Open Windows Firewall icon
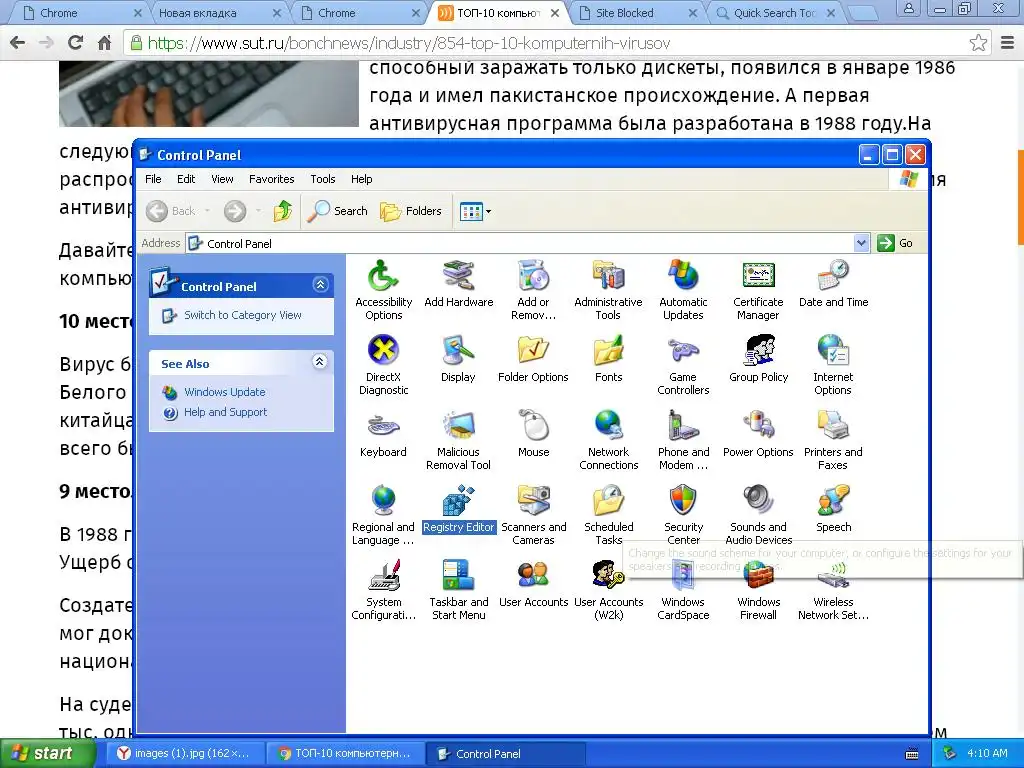 click(758, 576)
